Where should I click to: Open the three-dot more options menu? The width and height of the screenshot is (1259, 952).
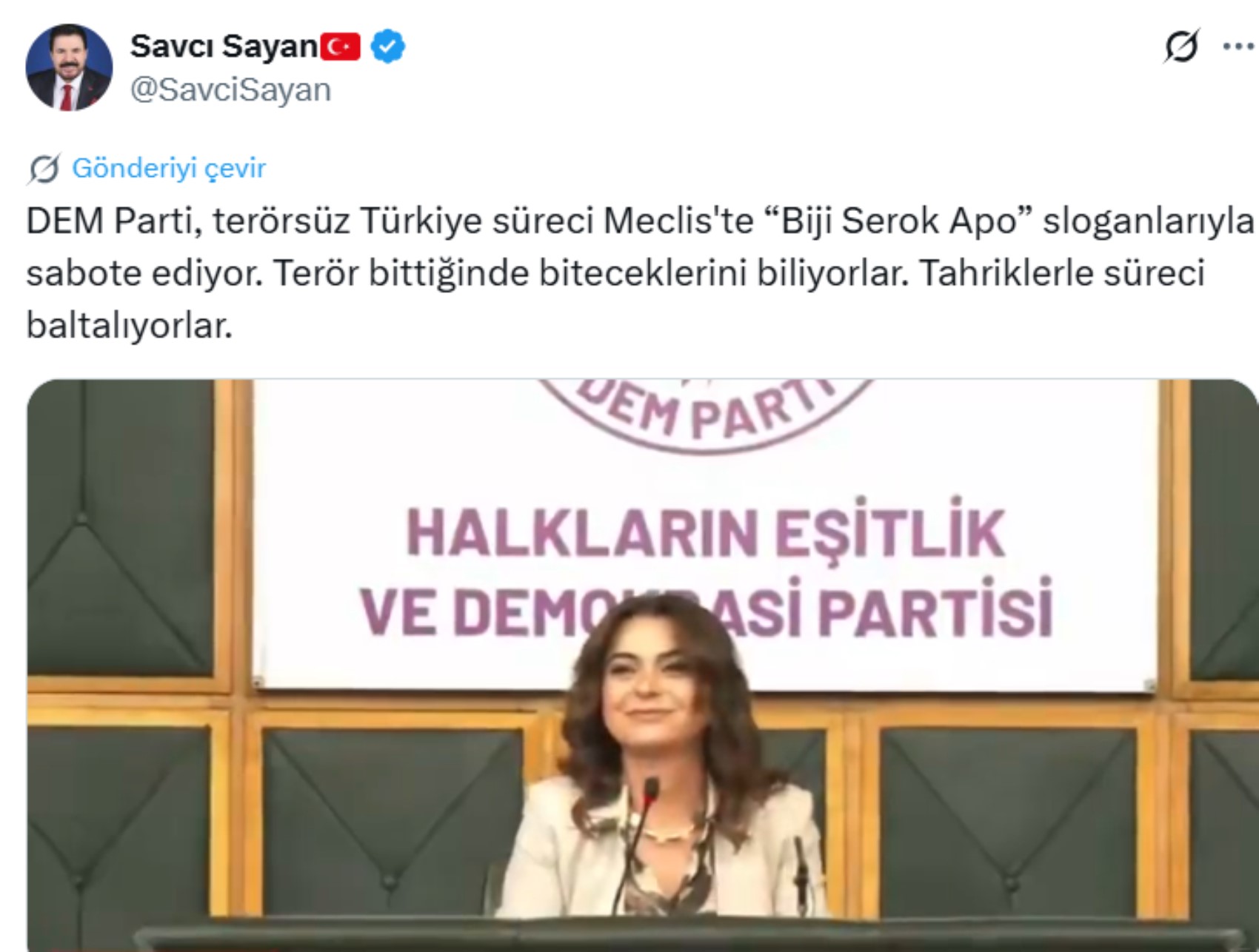click(1238, 47)
